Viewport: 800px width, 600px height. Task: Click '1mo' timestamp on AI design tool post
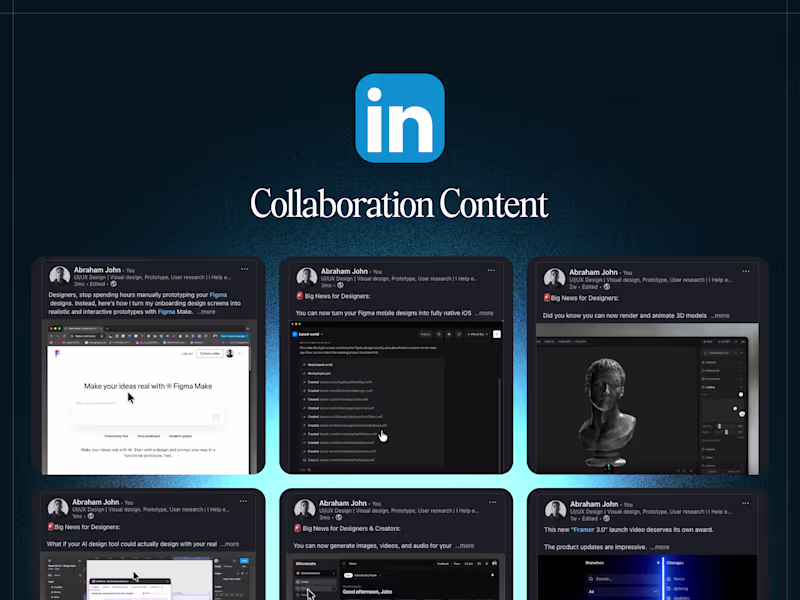pyautogui.click(x=77, y=516)
